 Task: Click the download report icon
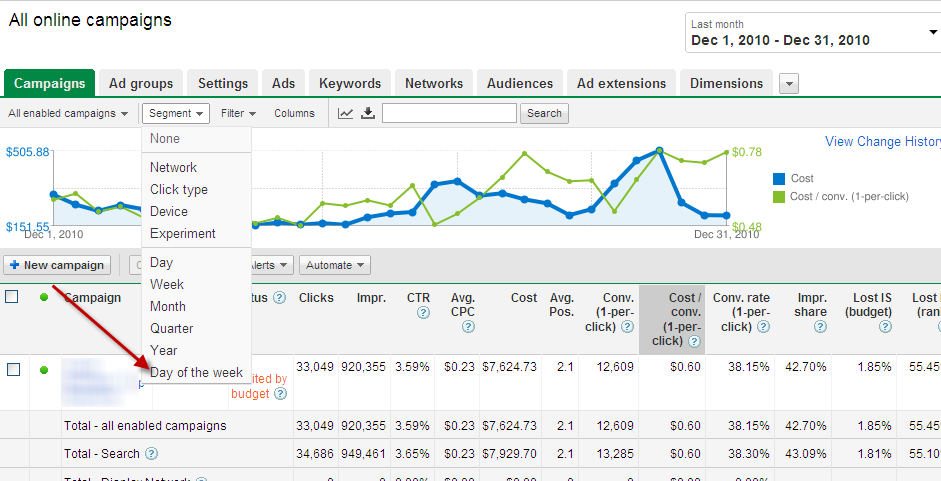367,113
